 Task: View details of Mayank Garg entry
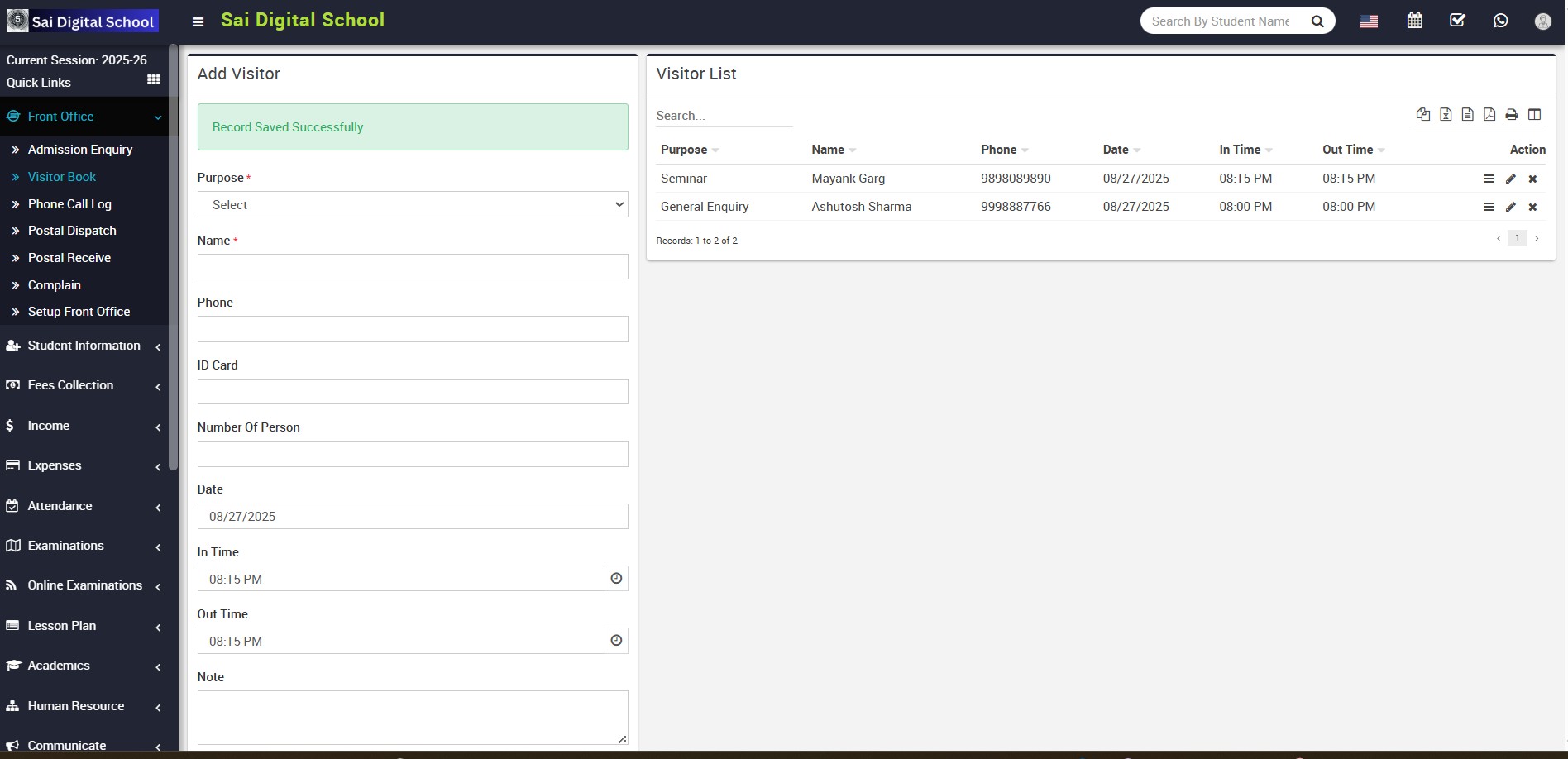click(x=1489, y=179)
